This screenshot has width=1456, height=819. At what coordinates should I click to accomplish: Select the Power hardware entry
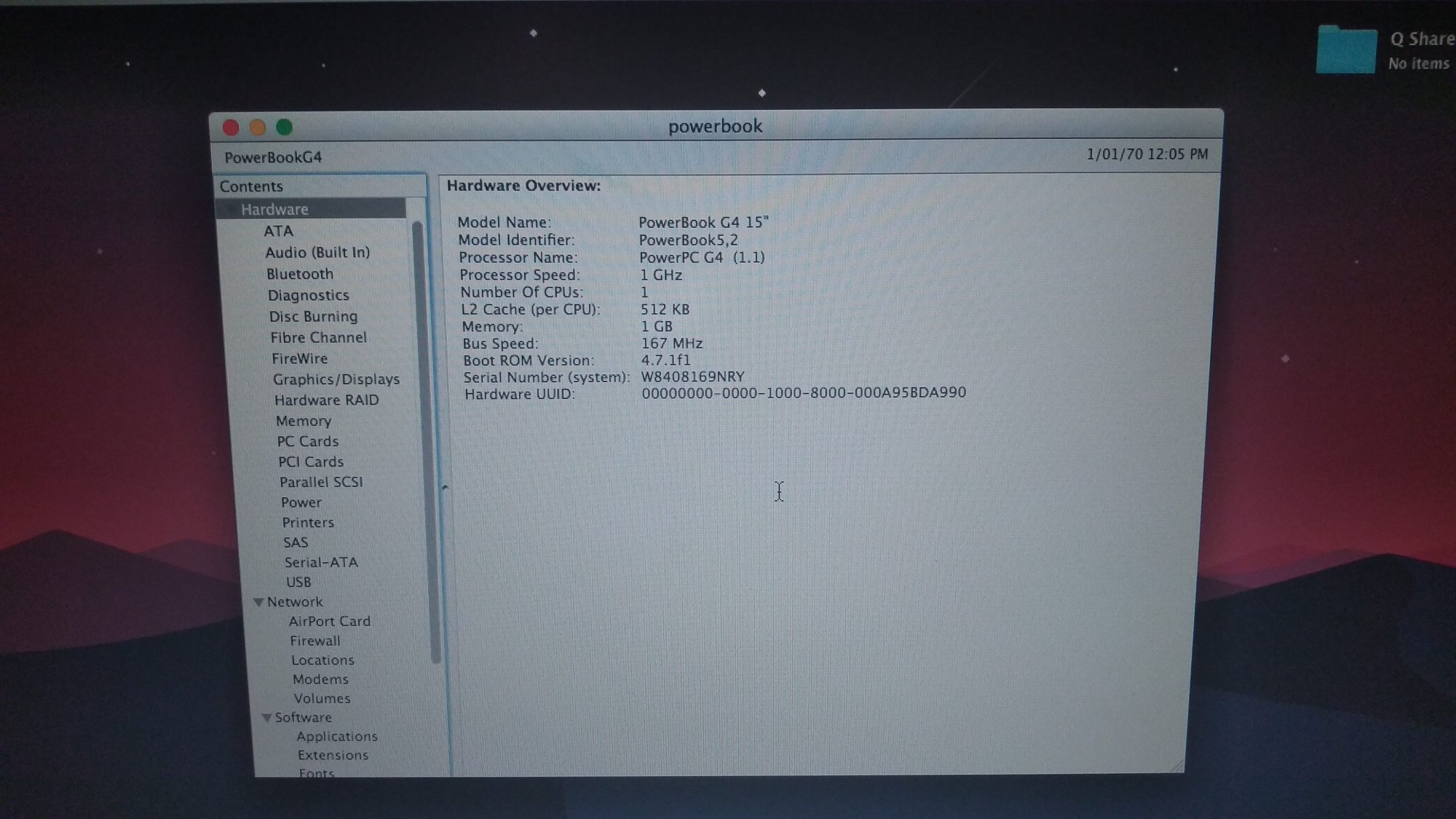pos(301,503)
